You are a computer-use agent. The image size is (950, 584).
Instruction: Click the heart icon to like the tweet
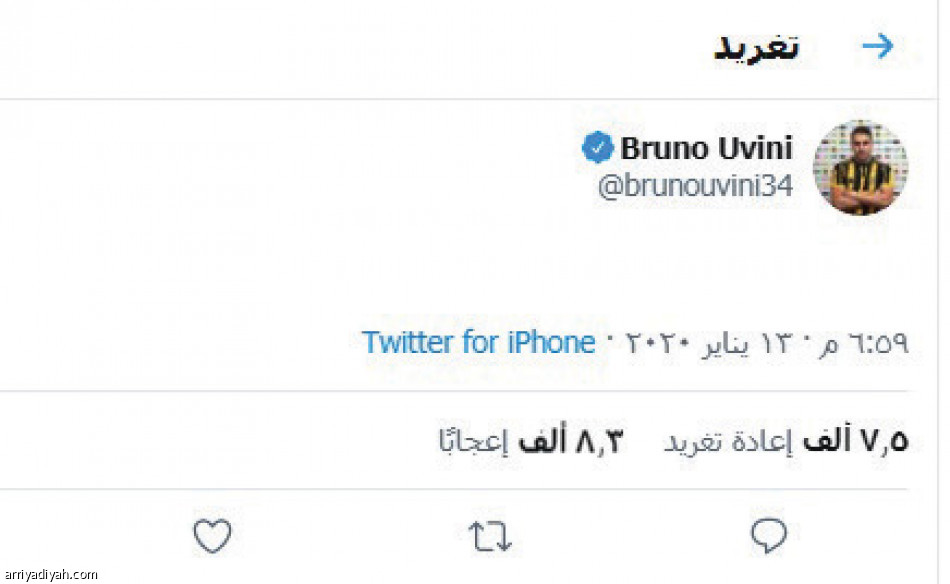210,536
